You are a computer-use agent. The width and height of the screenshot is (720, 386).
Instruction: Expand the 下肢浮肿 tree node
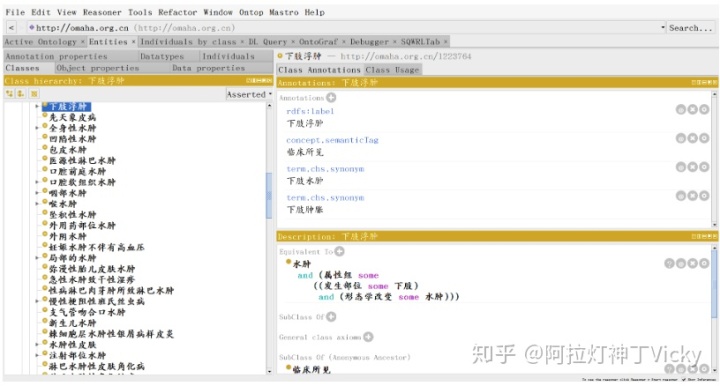37,106
